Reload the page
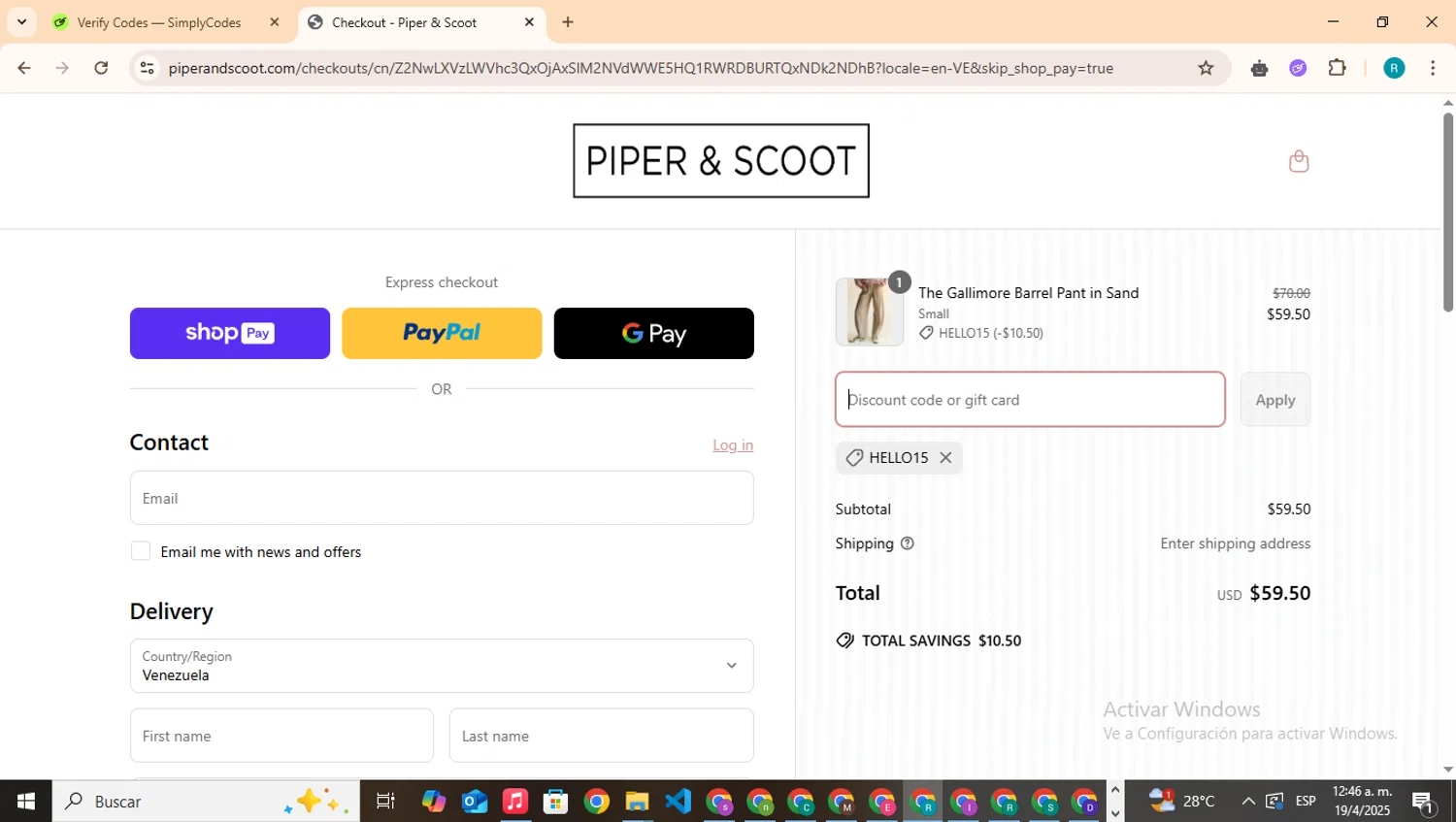Viewport: 1456px width, 822px height. point(101,68)
